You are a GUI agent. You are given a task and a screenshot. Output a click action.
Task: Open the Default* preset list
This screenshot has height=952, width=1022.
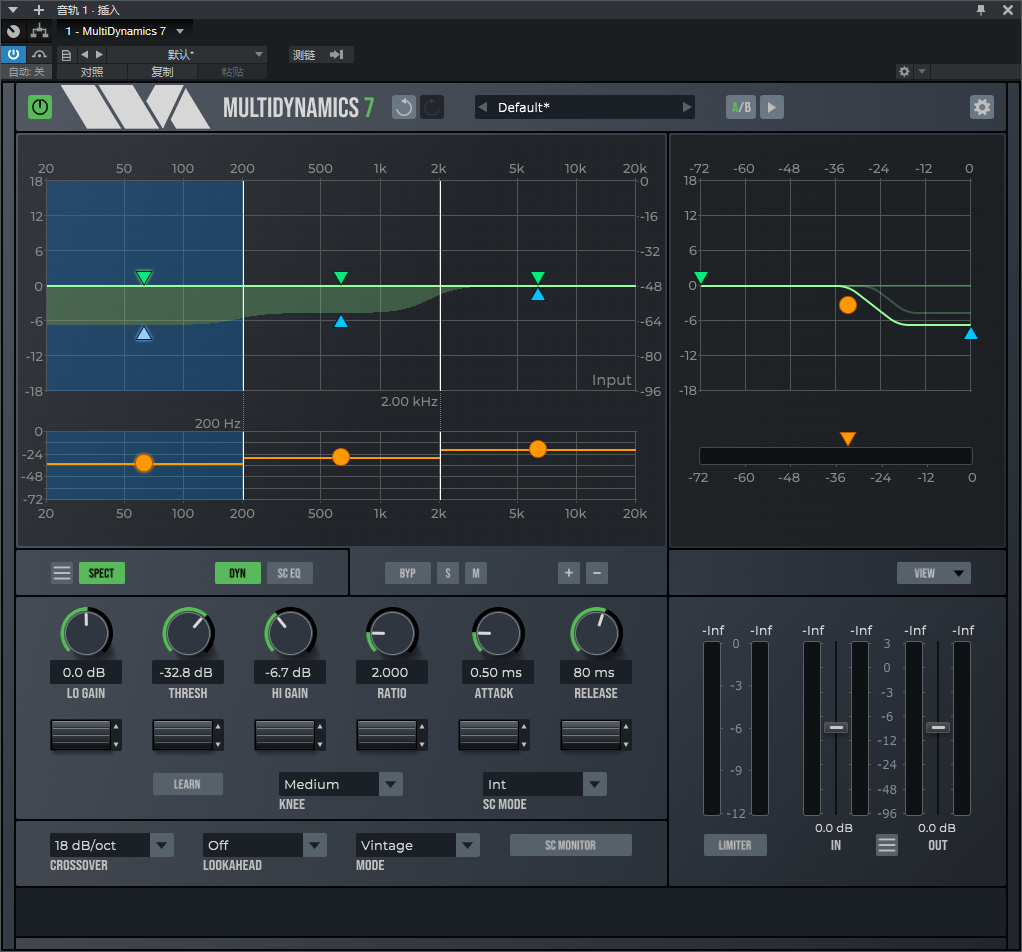coord(584,107)
